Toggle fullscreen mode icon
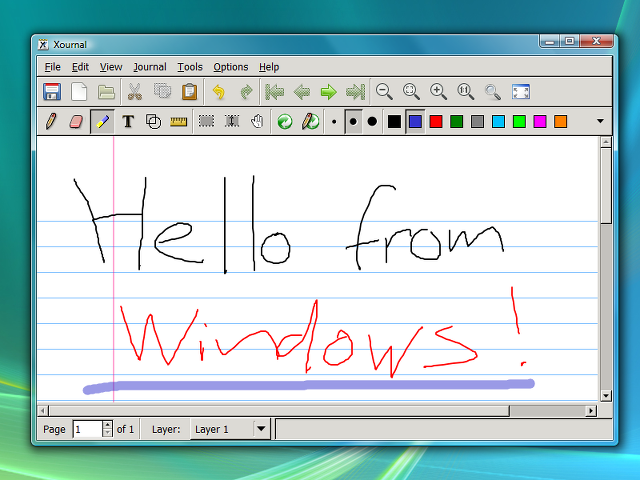The image size is (640, 480). click(x=520, y=92)
